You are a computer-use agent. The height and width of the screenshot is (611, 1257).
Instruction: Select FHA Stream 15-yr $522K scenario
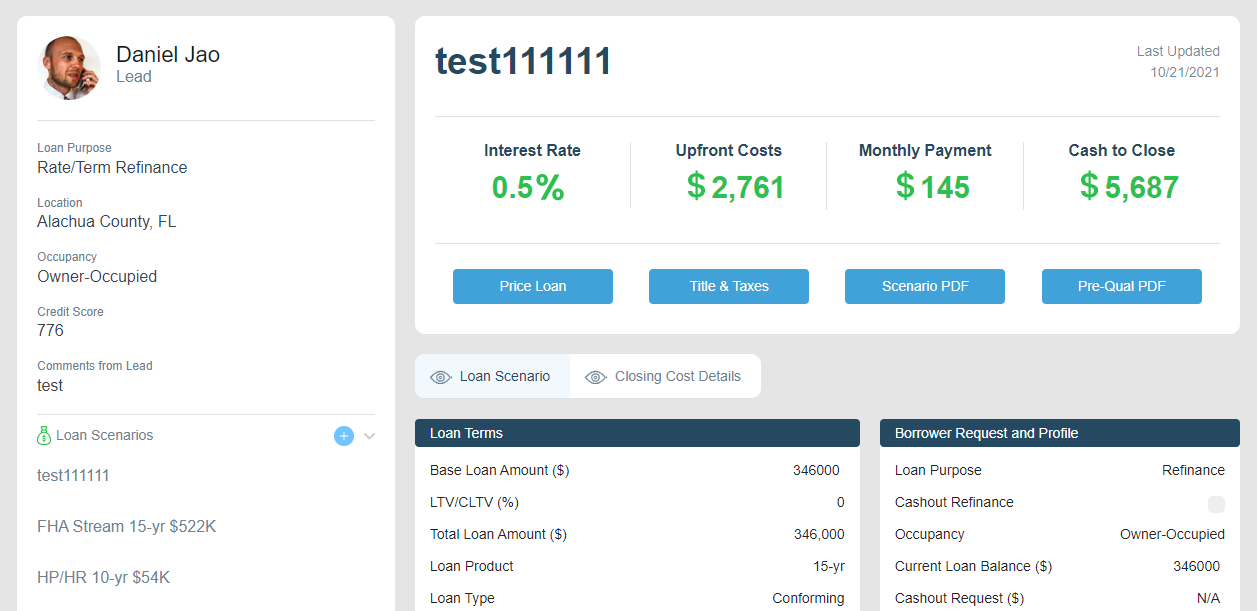coord(126,526)
